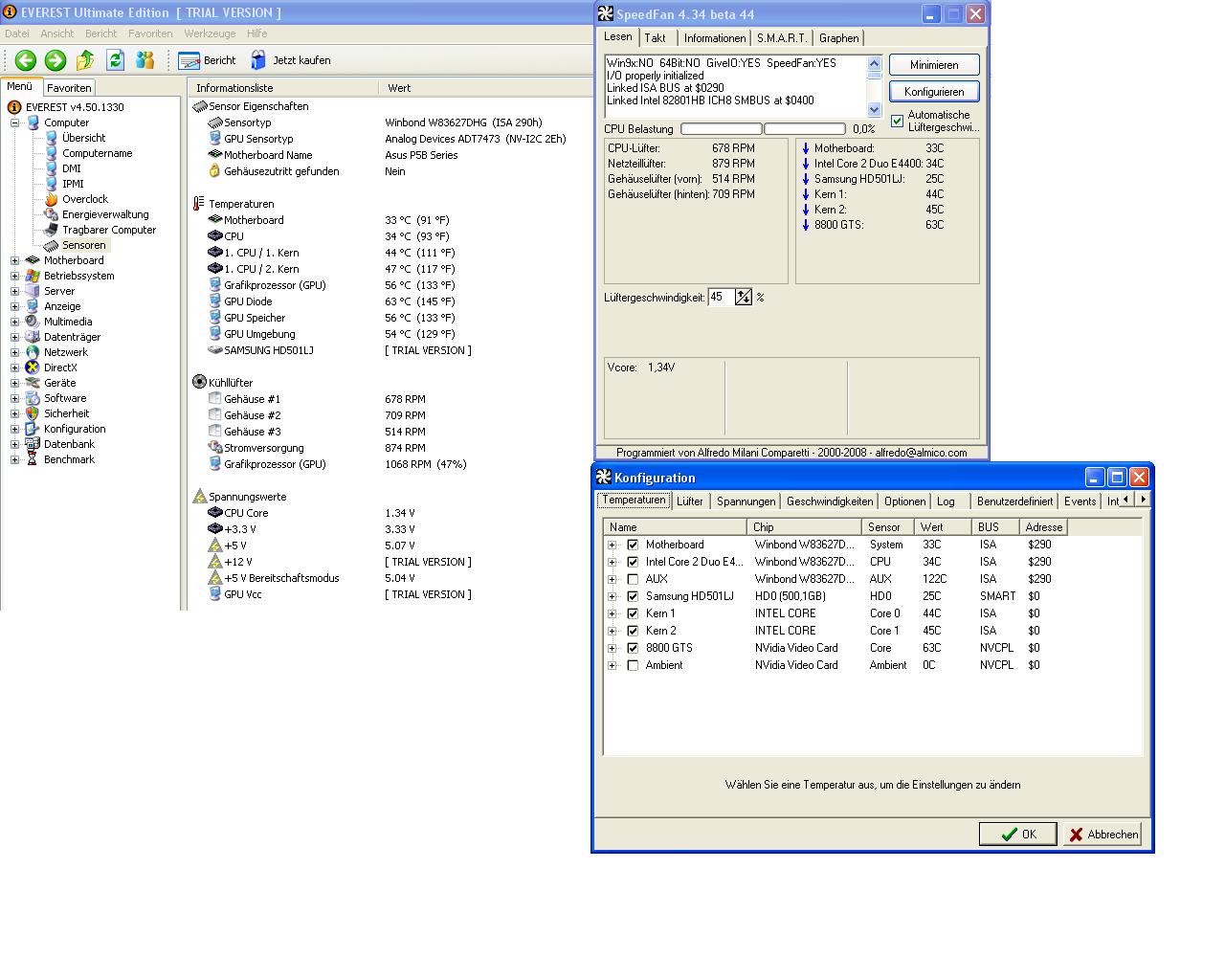Switch to the Favoriten tab
Image resolution: width=1225 pixels, height=980 pixels.
click(69, 87)
